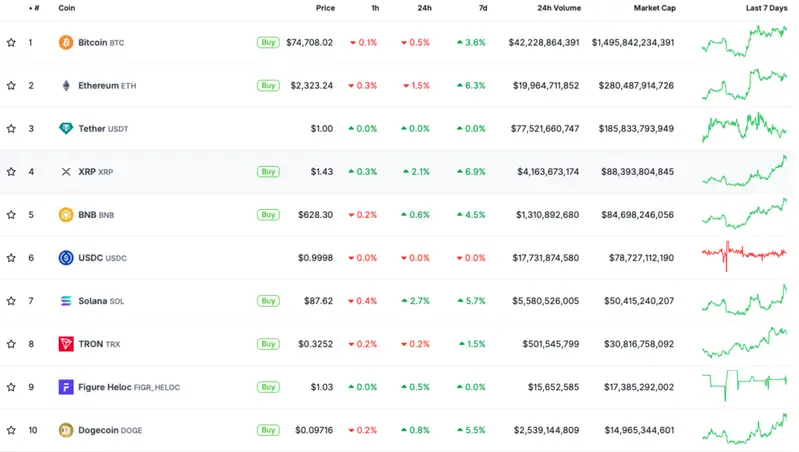This screenshot has height=452, width=799.
Task: Favorite Ethereum with its star
Action: 11,86
